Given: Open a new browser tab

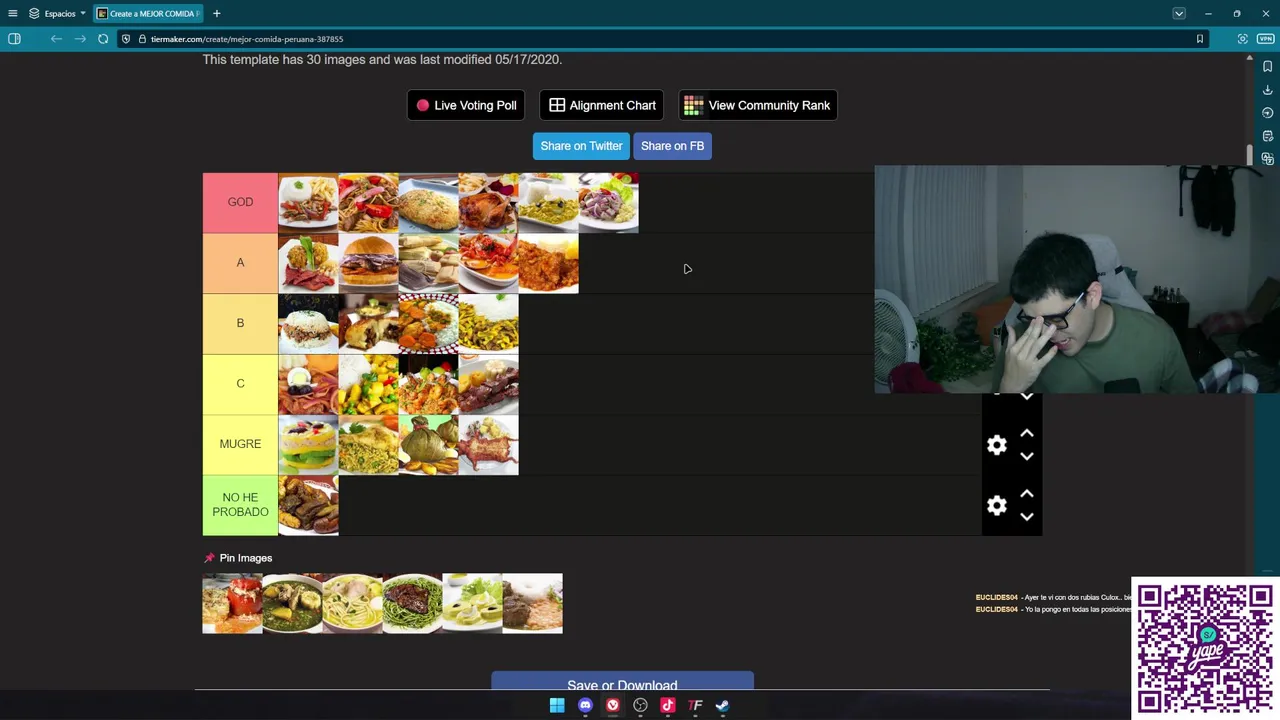Looking at the screenshot, I should 216,13.
